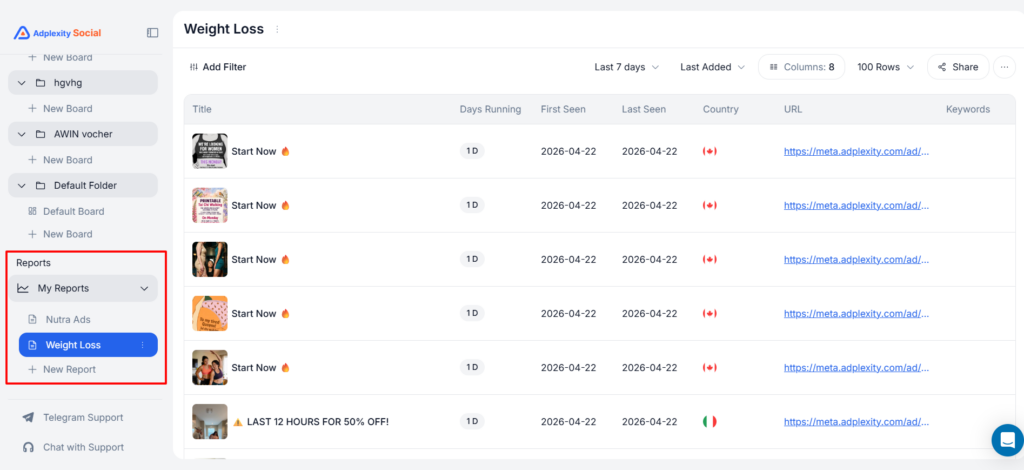
Task: Select the Weight Loss report
Action: [x=88, y=345]
